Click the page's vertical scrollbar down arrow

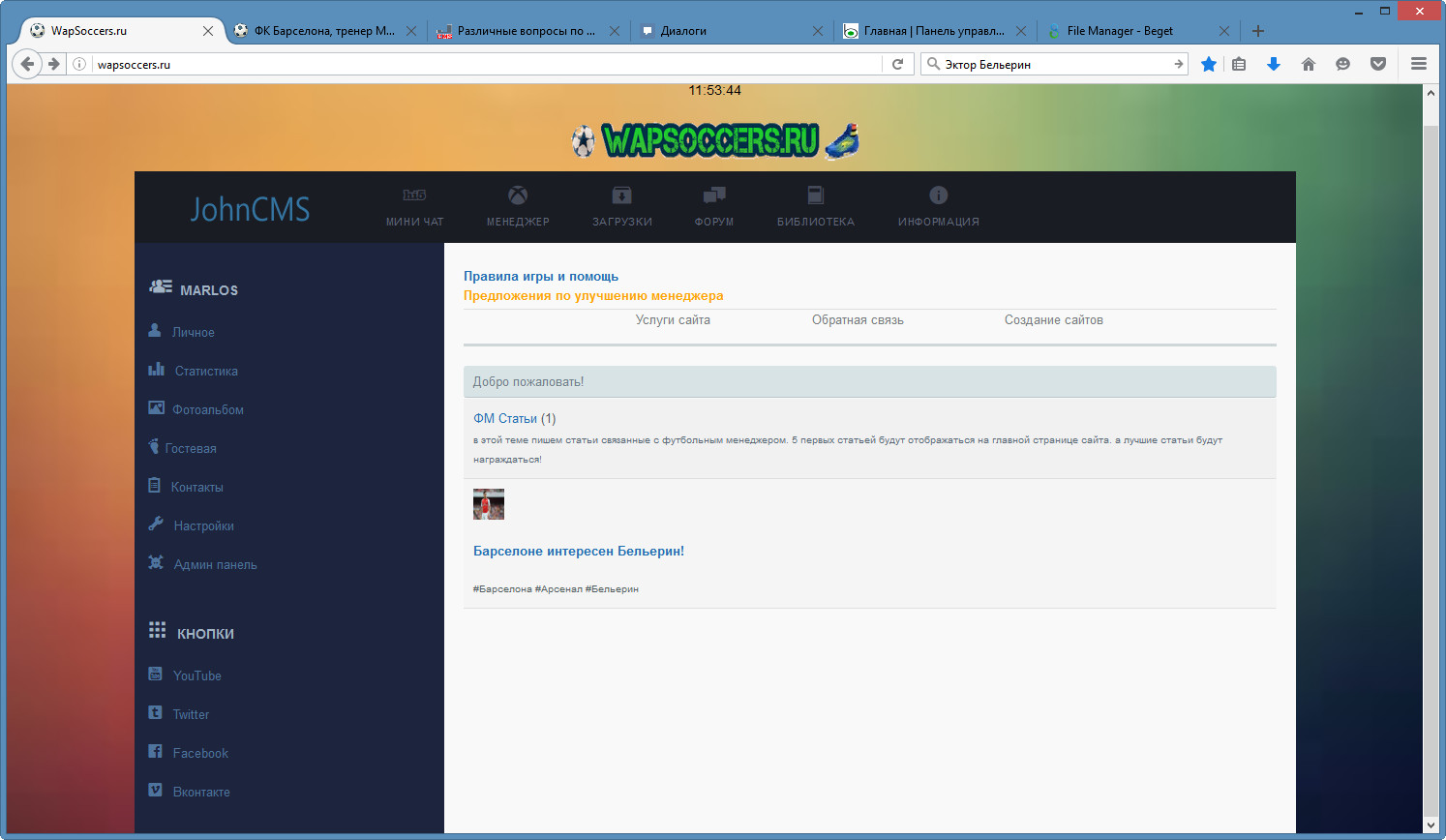[1431, 825]
